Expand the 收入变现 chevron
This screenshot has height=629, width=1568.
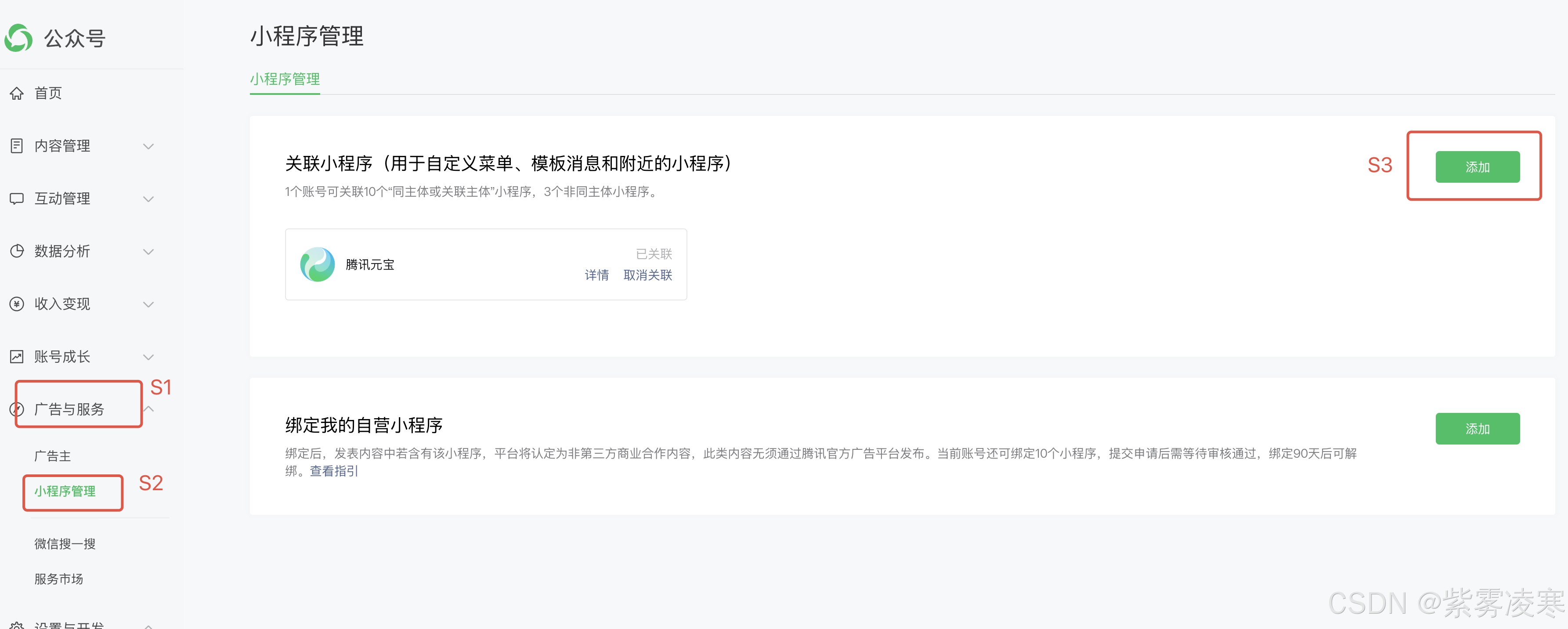(x=148, y=304)
